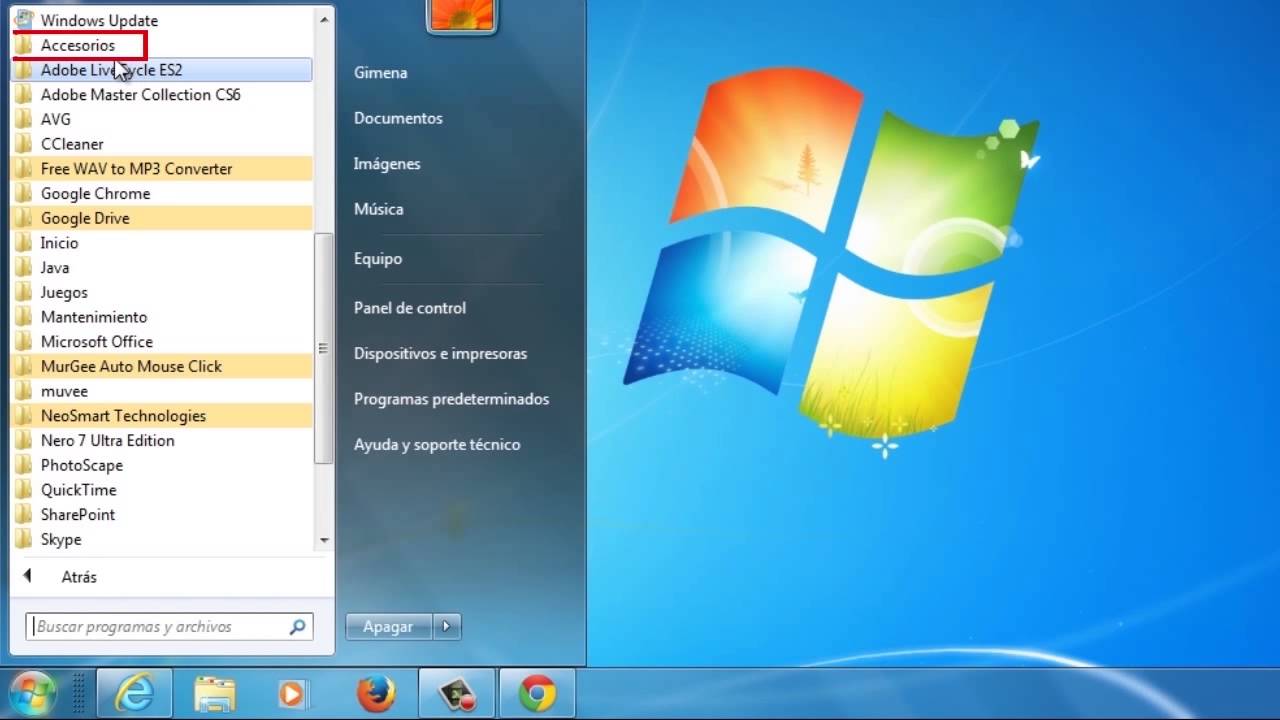Open the muvee folder
This screenshot has height=720, width=1280.
163,391
